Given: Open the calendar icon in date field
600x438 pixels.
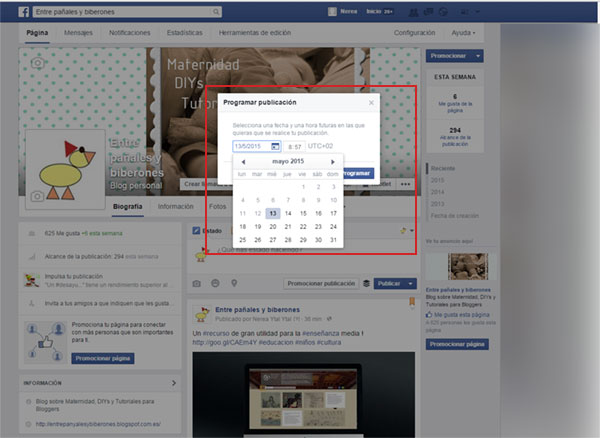Looking at the screenshot, I should [275, 146].
